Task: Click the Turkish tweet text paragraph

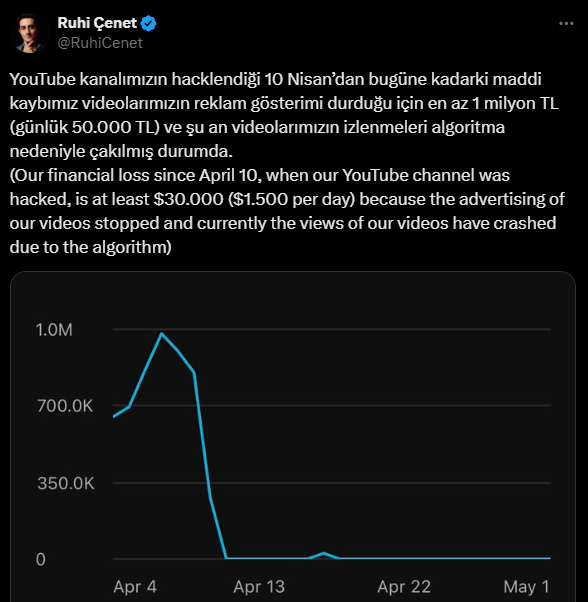Action: coord(284,115)
